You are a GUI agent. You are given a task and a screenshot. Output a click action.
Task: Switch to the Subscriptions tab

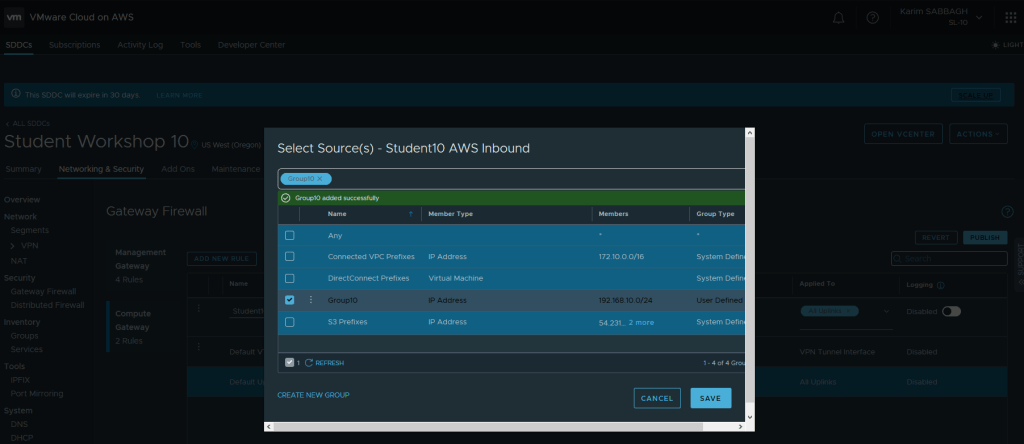click(x=74, y=45)
